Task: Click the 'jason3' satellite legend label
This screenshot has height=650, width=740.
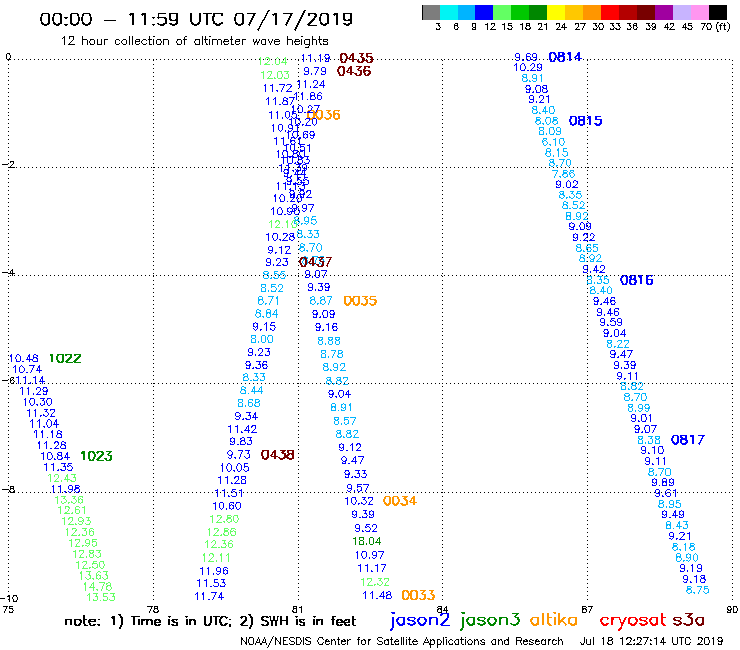Action: pos(490,620)
